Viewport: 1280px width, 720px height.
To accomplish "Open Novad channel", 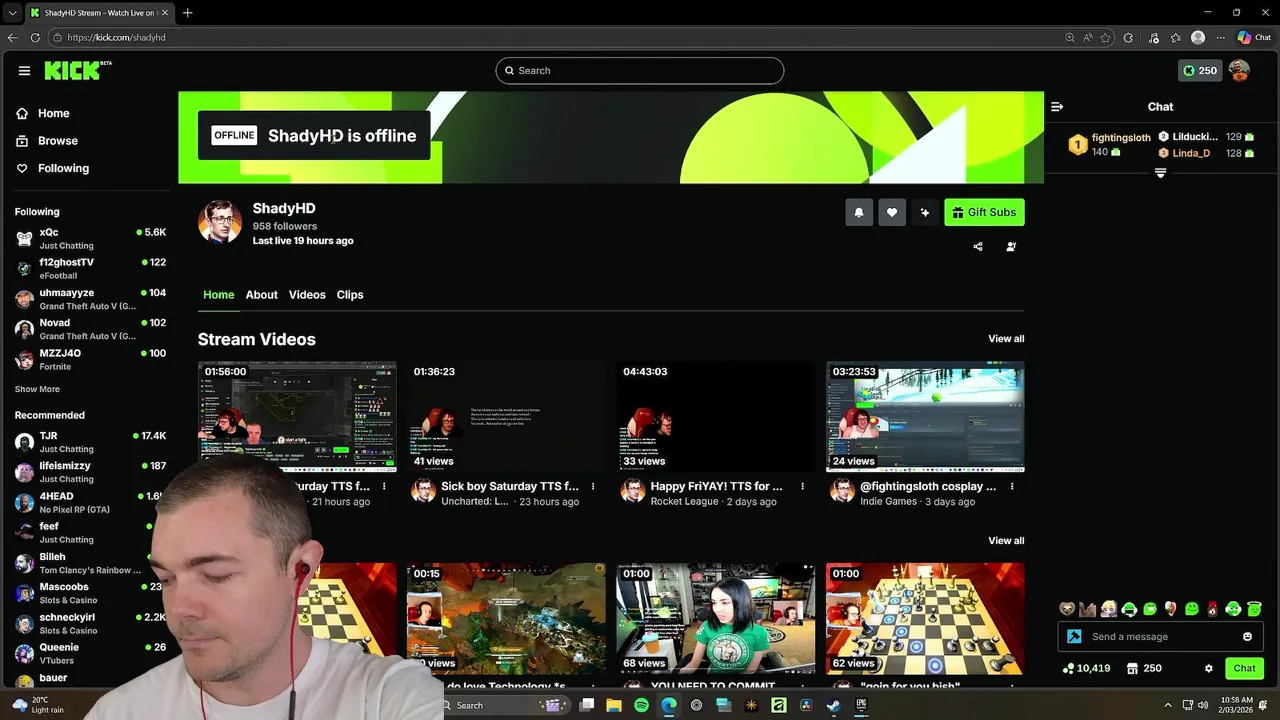I will (90, 329).
